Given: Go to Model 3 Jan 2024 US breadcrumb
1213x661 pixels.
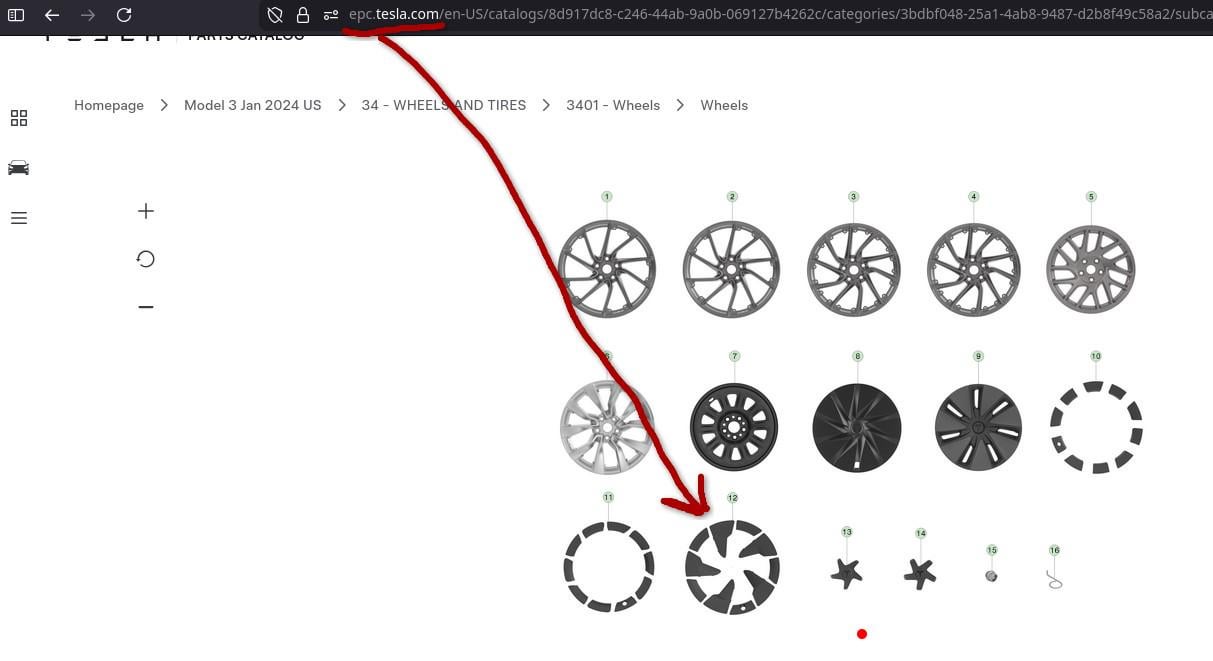Looking at the screenshot, I should 252,105.
